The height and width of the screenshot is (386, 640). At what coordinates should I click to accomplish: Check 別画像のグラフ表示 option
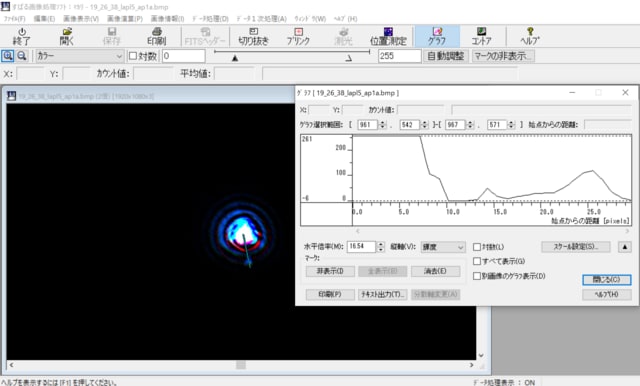[x=477, y=276]
